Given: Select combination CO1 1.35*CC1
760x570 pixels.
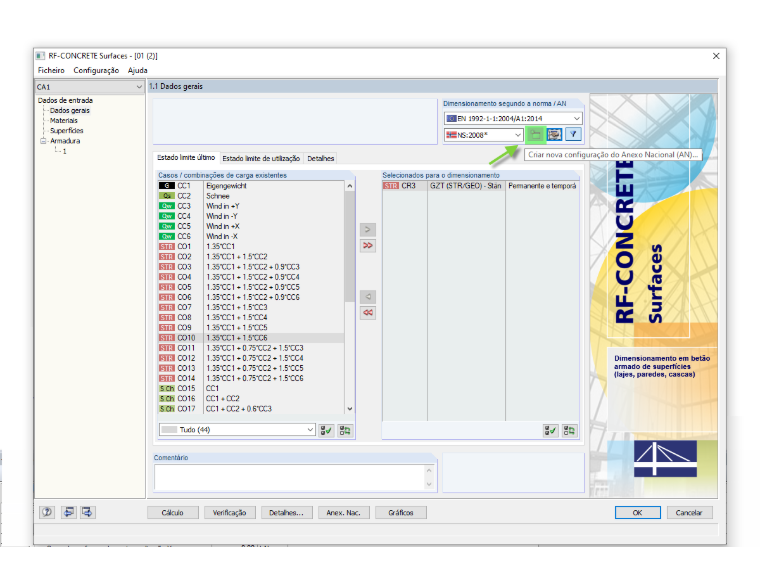Looking at the screenshot, I should click(x=251, y=247).
